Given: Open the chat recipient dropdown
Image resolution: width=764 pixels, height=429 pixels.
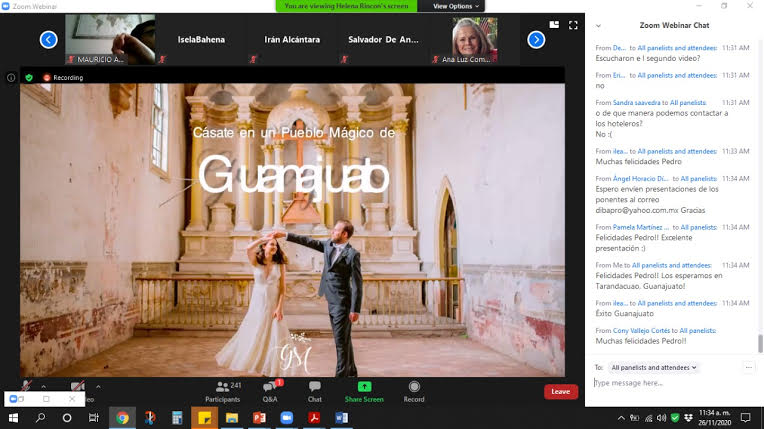Looking at the screenshot, I should pos(653,367).
